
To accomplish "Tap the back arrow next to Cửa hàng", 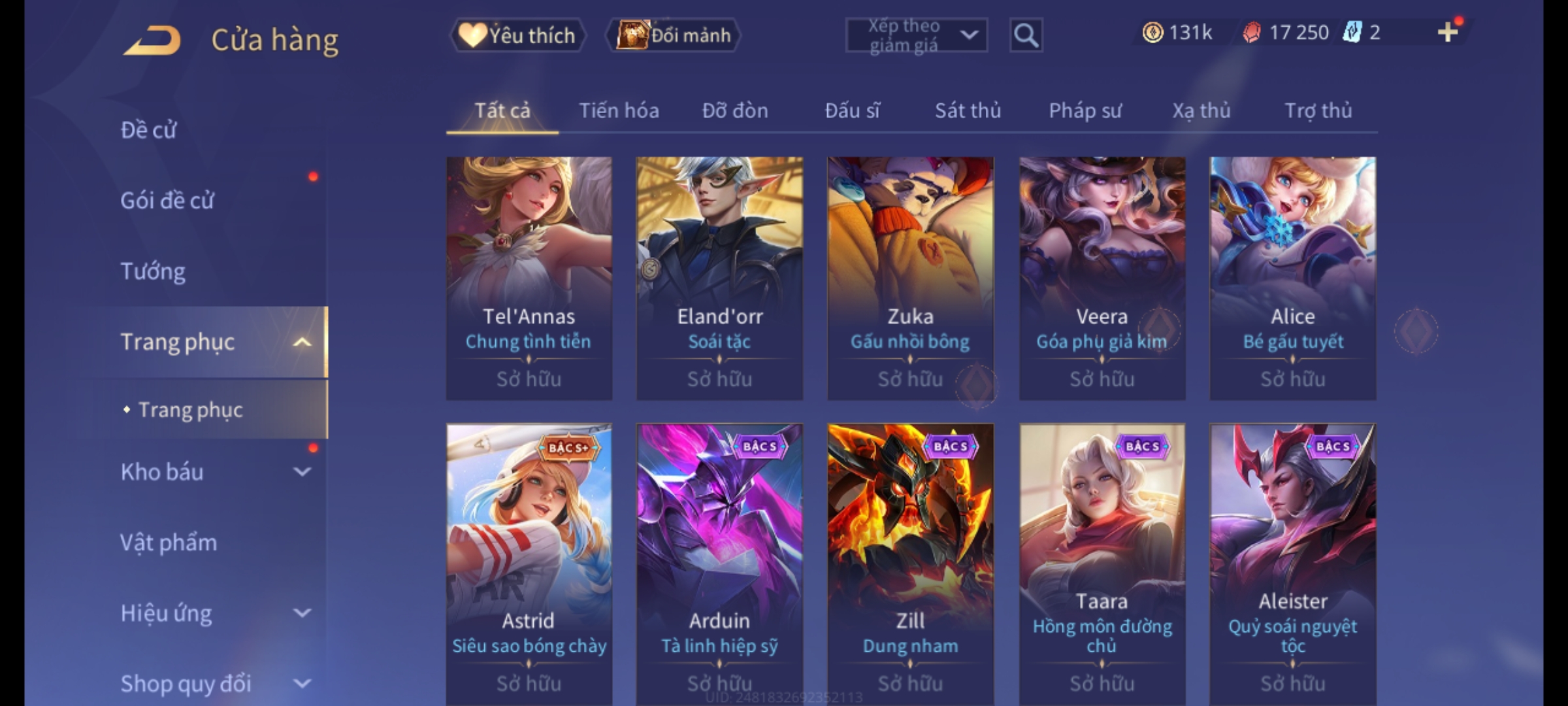I will 152,40.
